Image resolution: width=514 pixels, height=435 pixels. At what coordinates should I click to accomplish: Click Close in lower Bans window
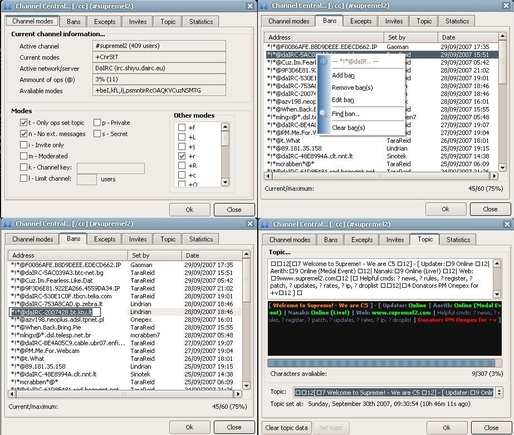(234, 427)
